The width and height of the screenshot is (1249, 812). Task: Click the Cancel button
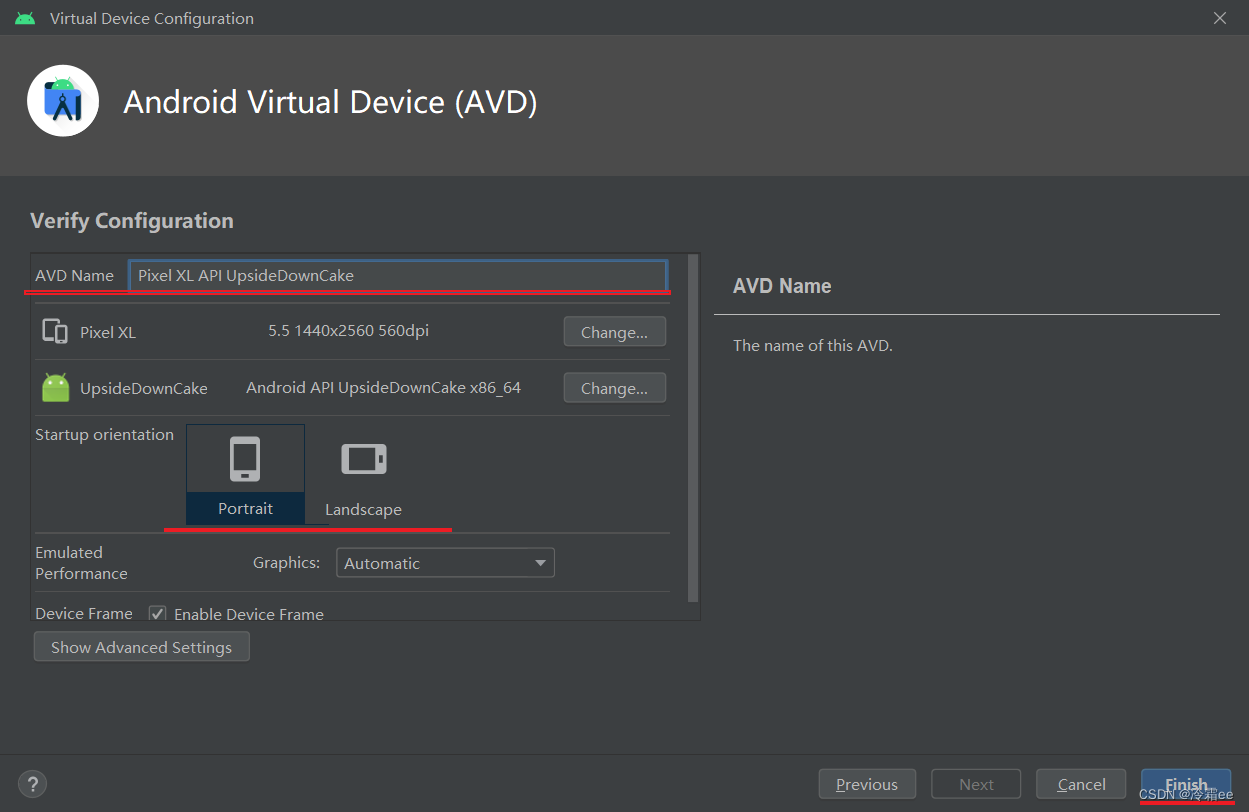[x=1080, y=783]
